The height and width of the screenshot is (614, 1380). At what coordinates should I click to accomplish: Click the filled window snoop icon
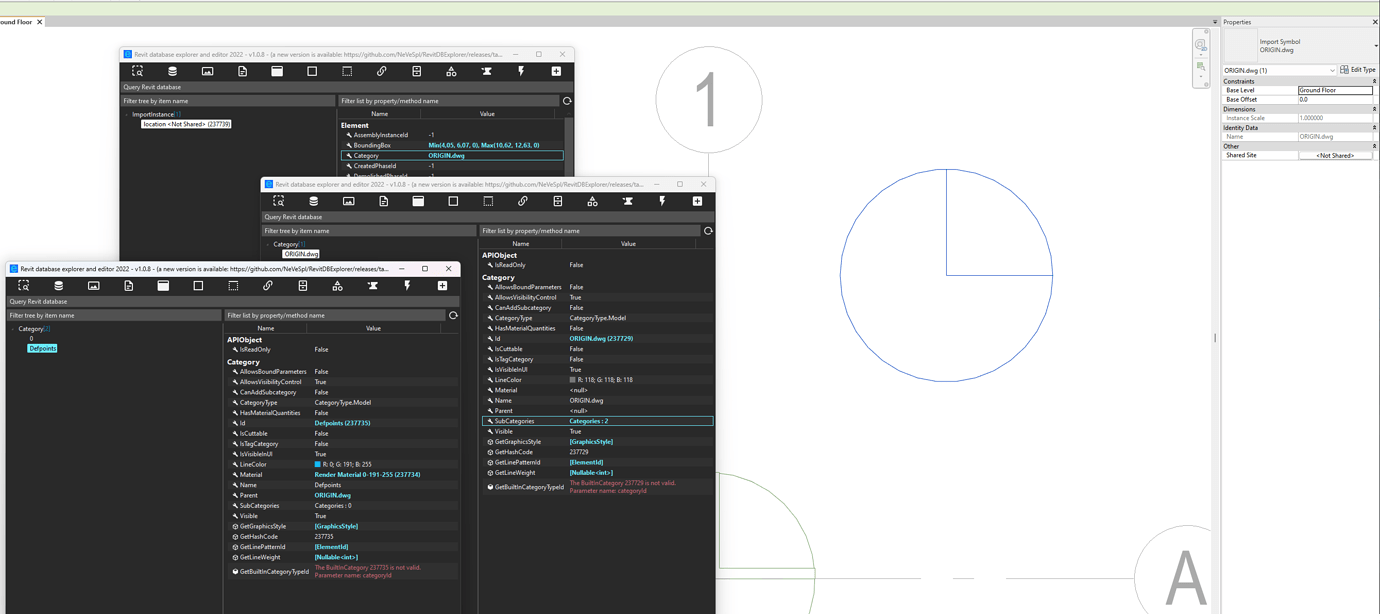pyautogui.click(x=163, y=285)
